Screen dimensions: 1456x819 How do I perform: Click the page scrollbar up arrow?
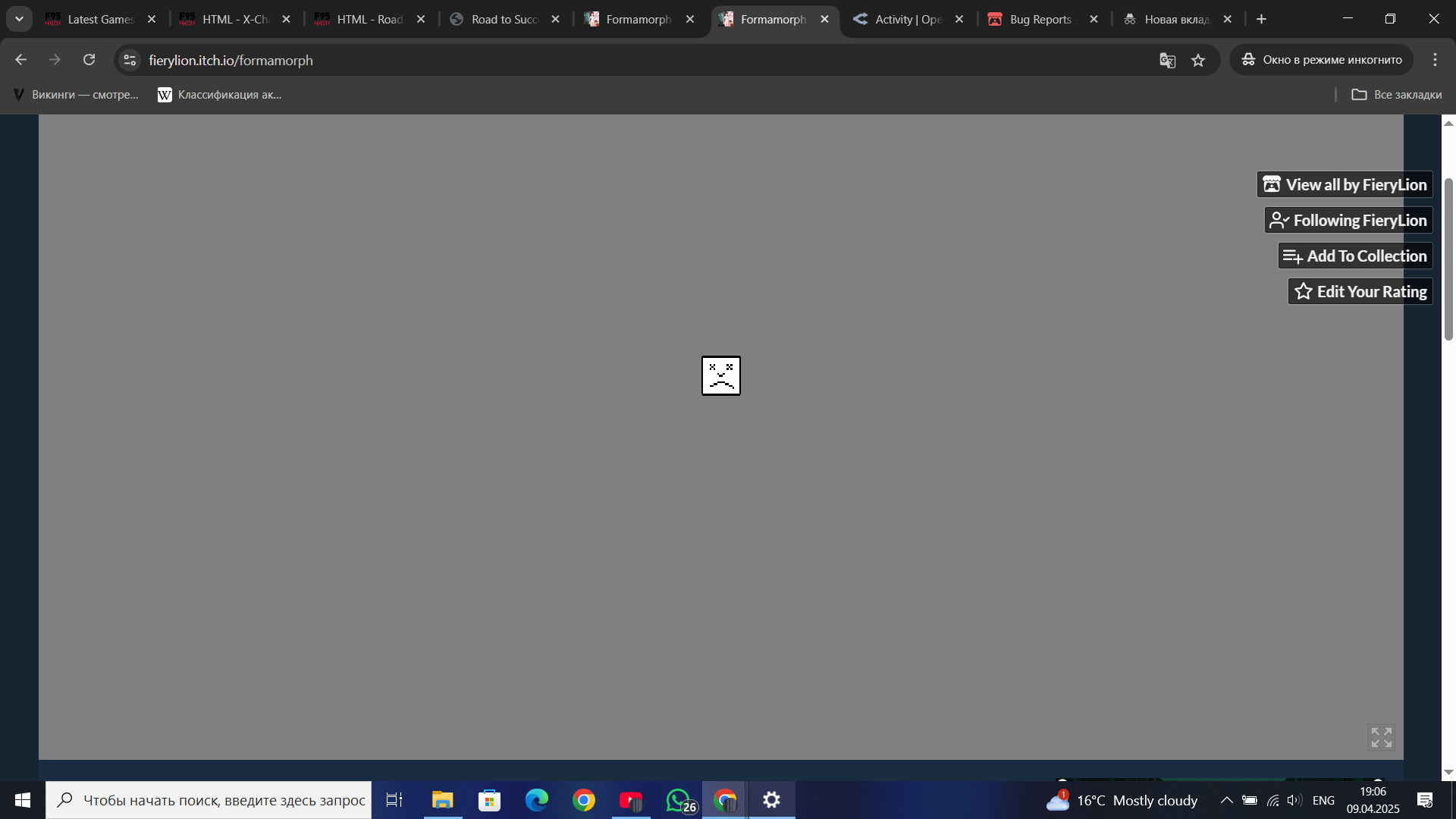[1448, 123]
